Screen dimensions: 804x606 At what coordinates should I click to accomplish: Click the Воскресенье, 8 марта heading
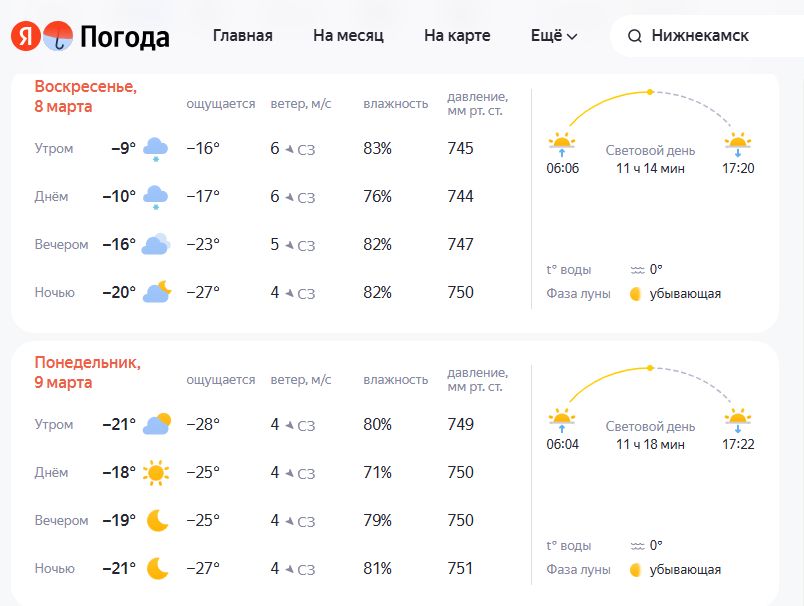85,96
